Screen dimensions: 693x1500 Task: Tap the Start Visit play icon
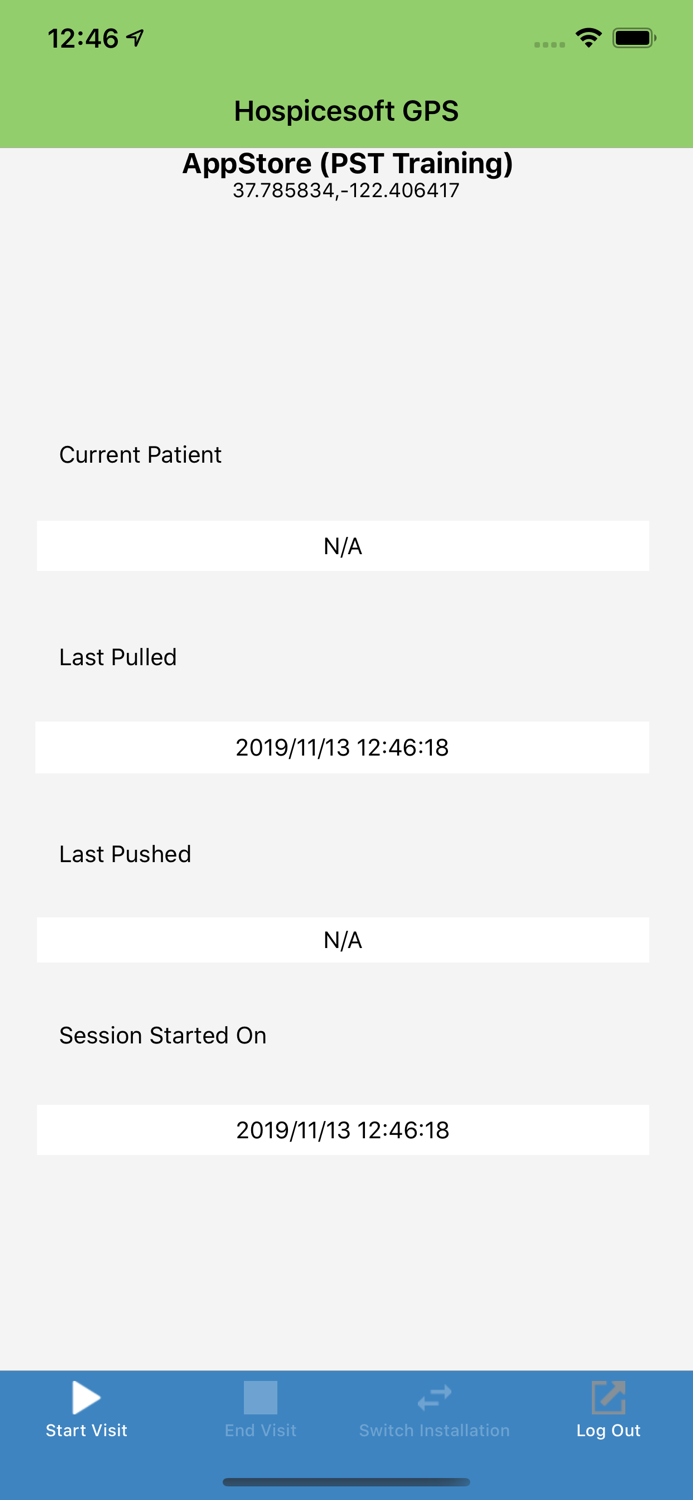pos(85,1397)
